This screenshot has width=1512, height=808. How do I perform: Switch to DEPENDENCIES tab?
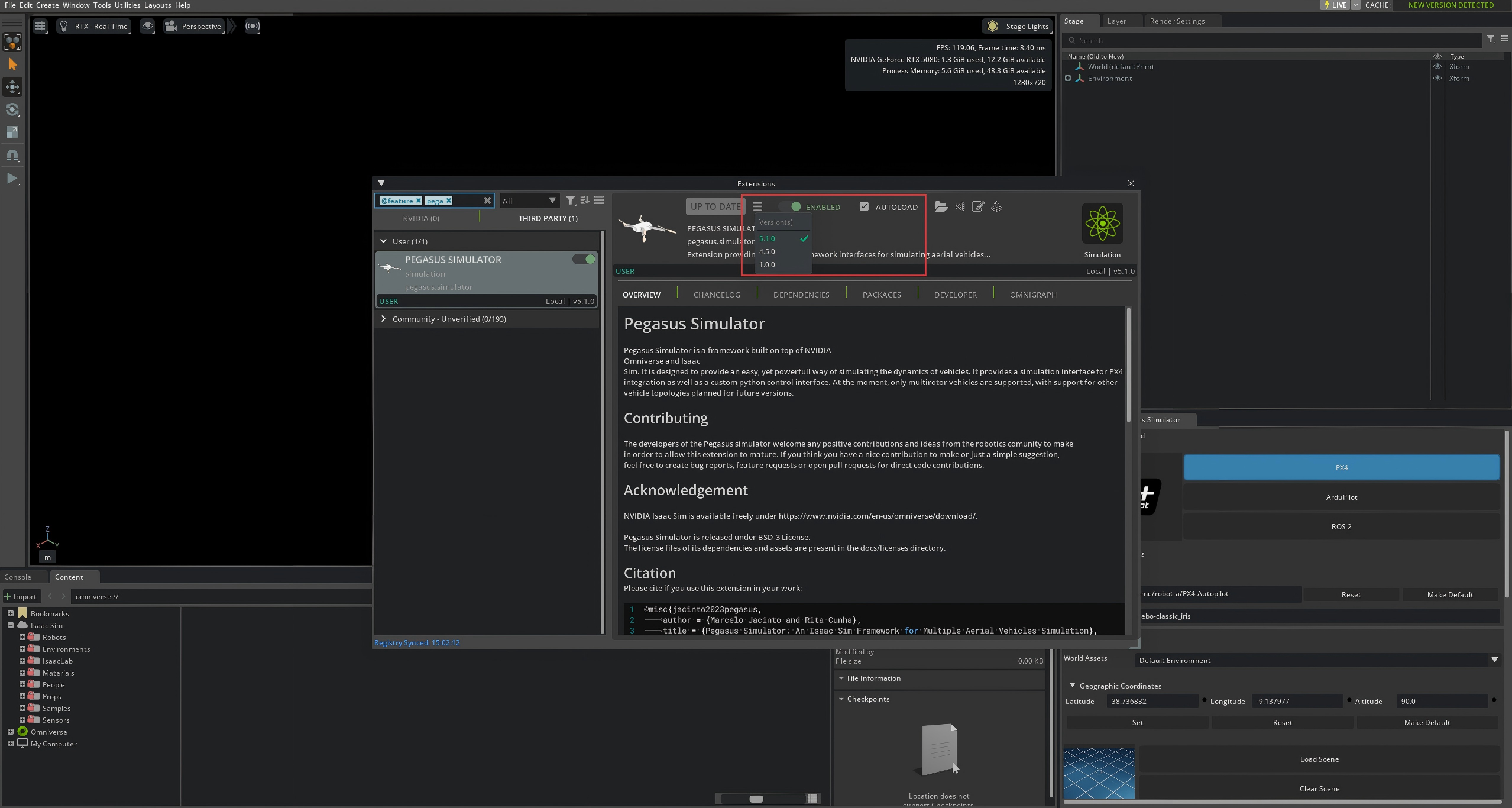pyautogui.click(x=801, y=295)
